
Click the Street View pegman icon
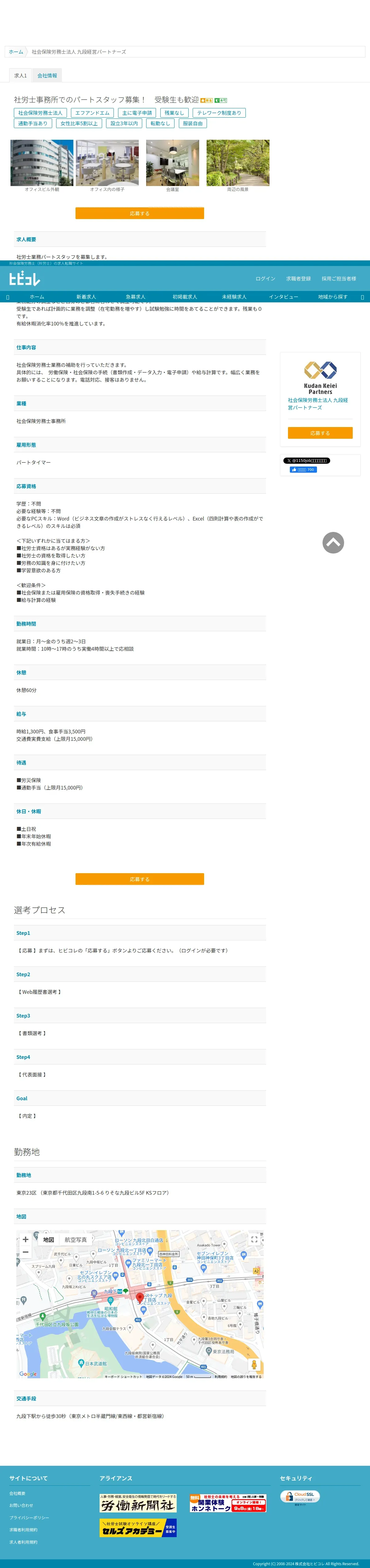[x=254, y=1364]
